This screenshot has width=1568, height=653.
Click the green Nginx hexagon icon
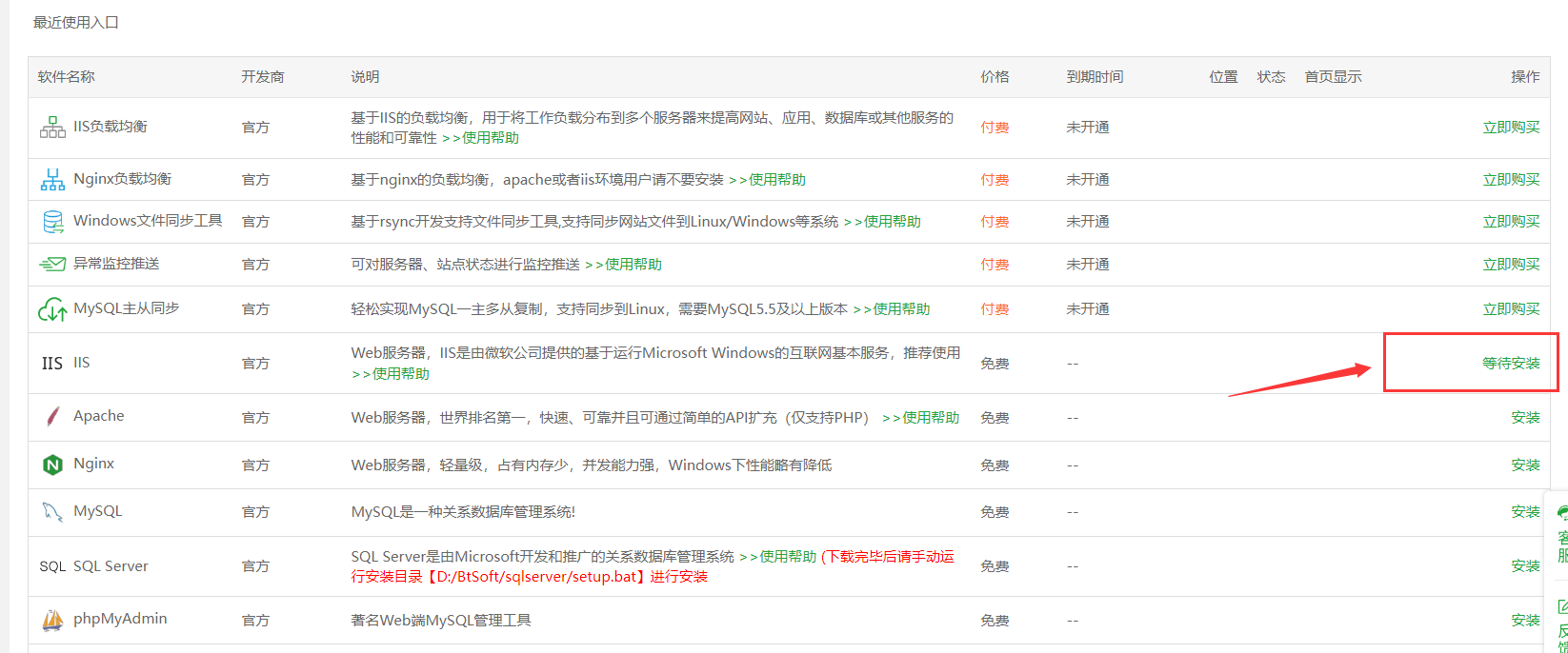pyautogui.click(x=53, y=465)
